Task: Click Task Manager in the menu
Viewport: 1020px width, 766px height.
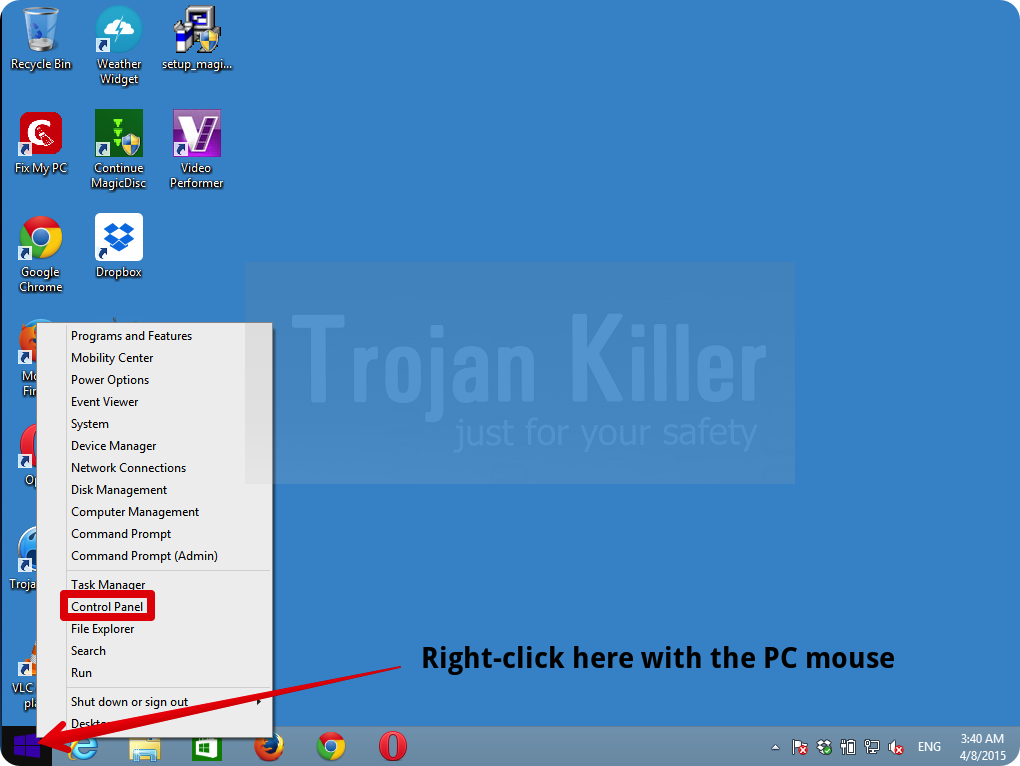Action: coord(108,585)
